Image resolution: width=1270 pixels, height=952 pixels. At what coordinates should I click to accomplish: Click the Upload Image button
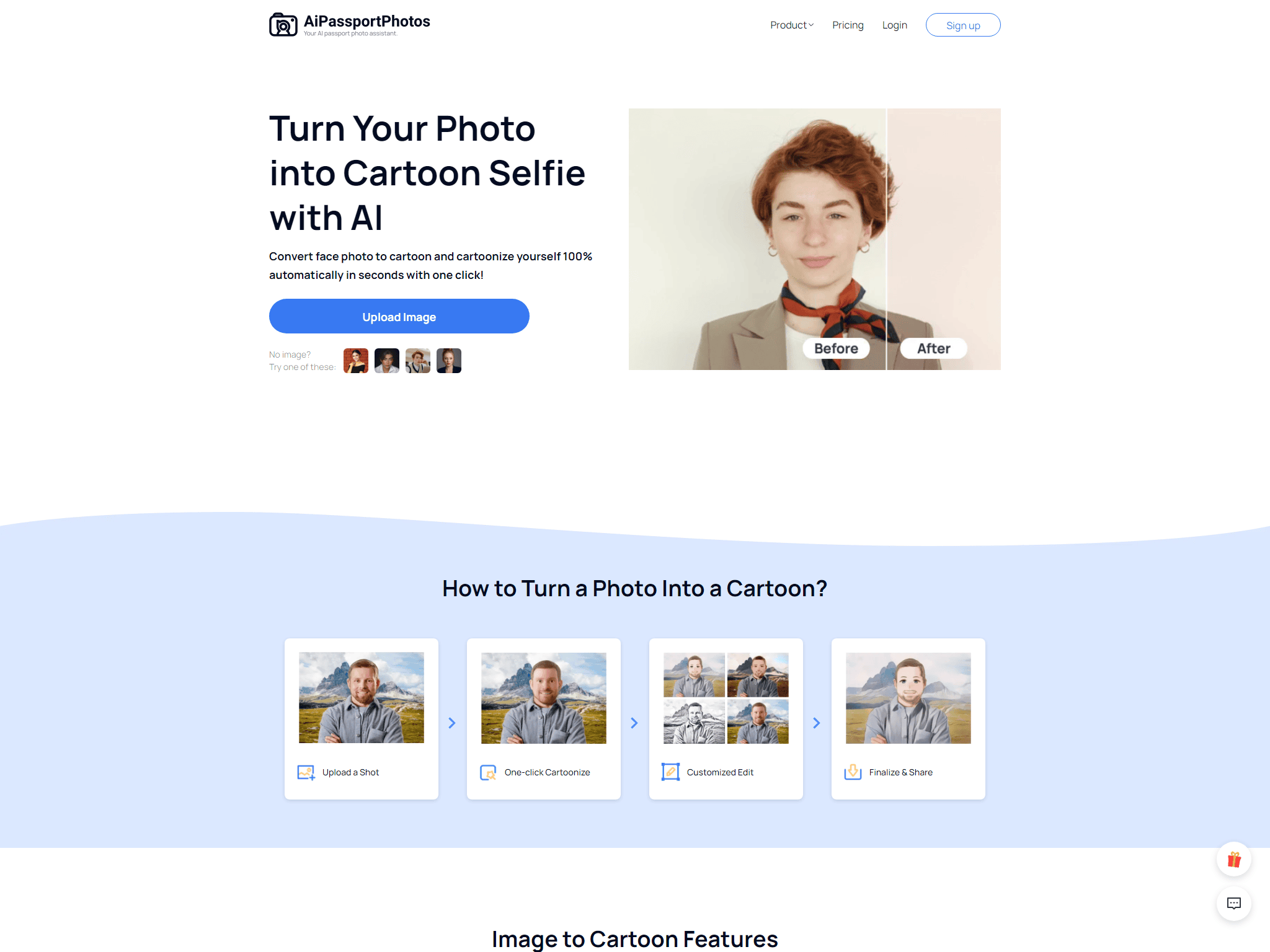pyautogui.click(x=399, y=316)
